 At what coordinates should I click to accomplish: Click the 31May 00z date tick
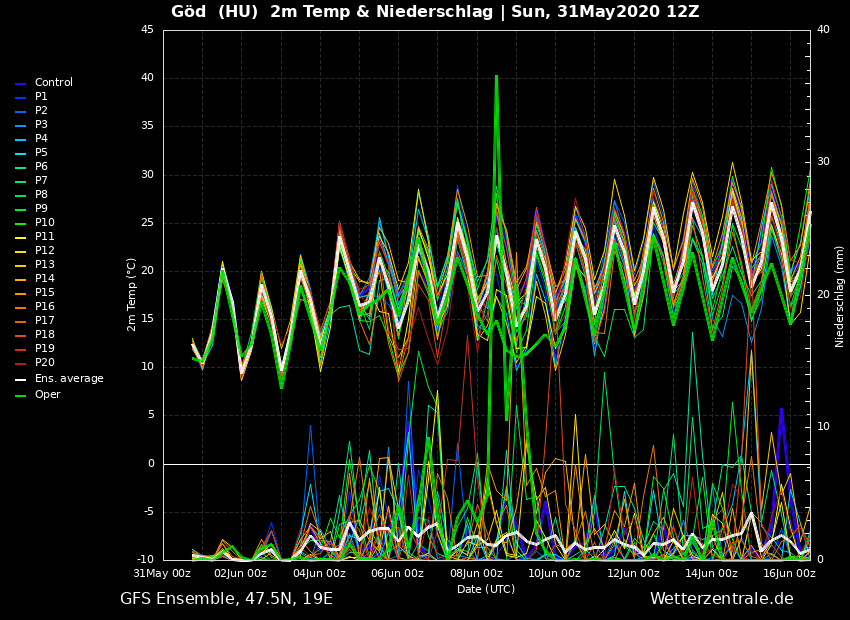click(163, 574)
